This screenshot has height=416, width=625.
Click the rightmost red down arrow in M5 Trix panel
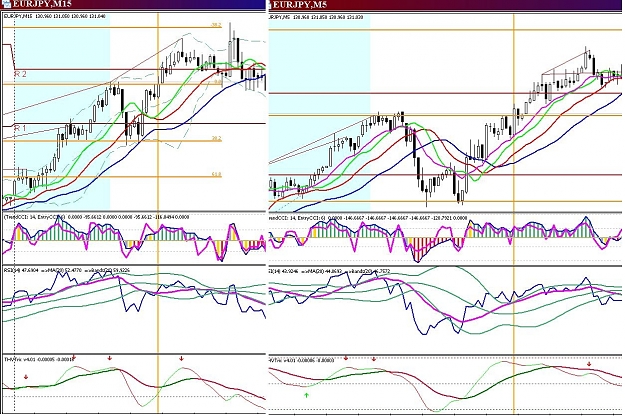pos(589,364)
